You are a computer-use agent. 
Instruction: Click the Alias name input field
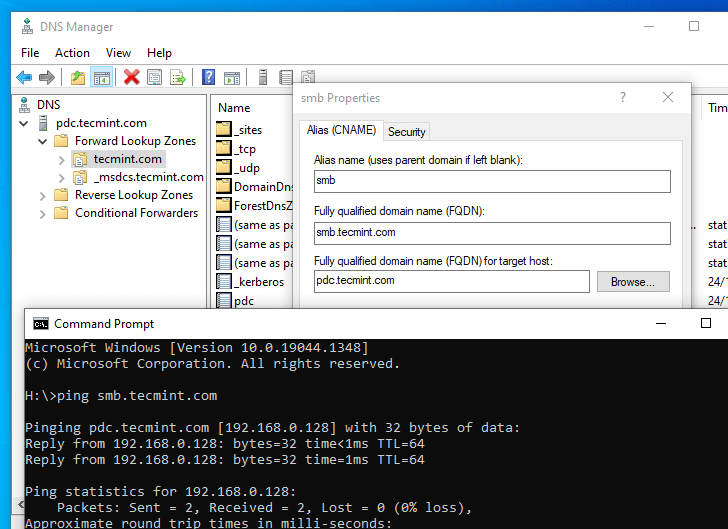(490, 181)
